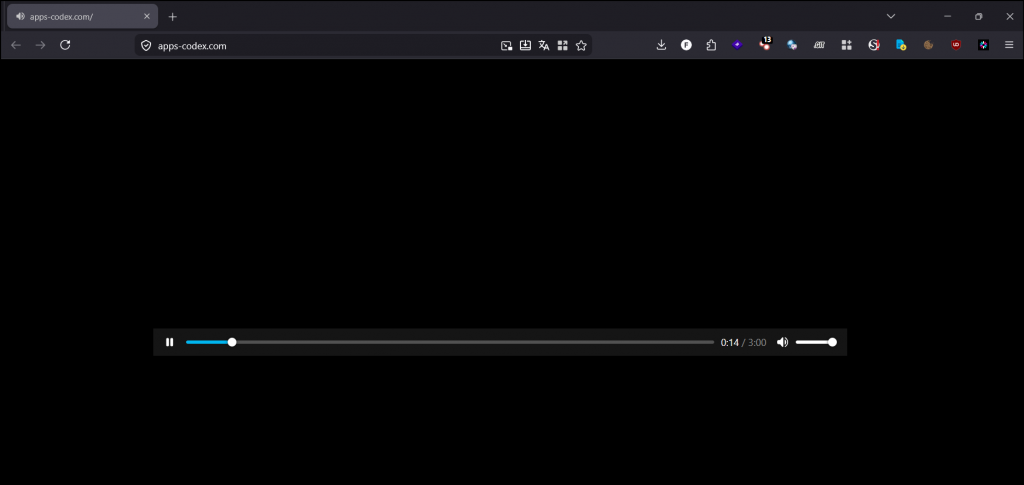Click the volume slider handle
This screenshot has height=485, width=1024.
coord(832,342)
